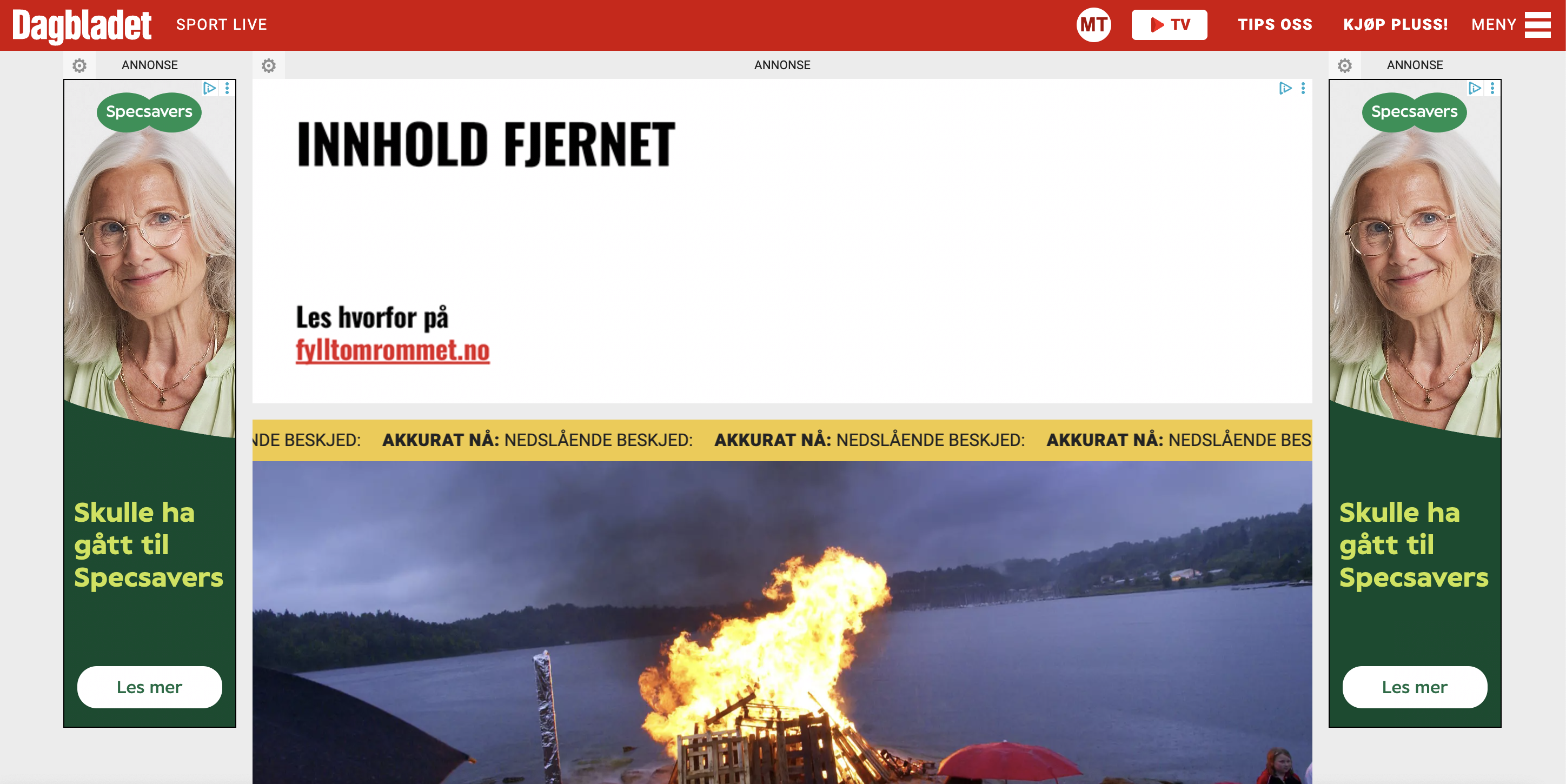Click Les mer on right Specsavers ad
Viewport: 1566px width, 784px height.
coord(1415,687)
